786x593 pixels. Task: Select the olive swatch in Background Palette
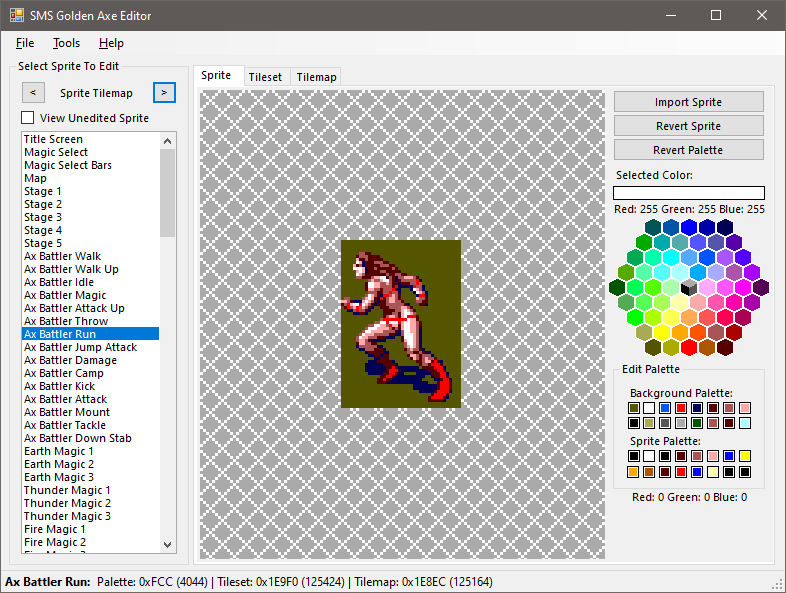(634, 408)
